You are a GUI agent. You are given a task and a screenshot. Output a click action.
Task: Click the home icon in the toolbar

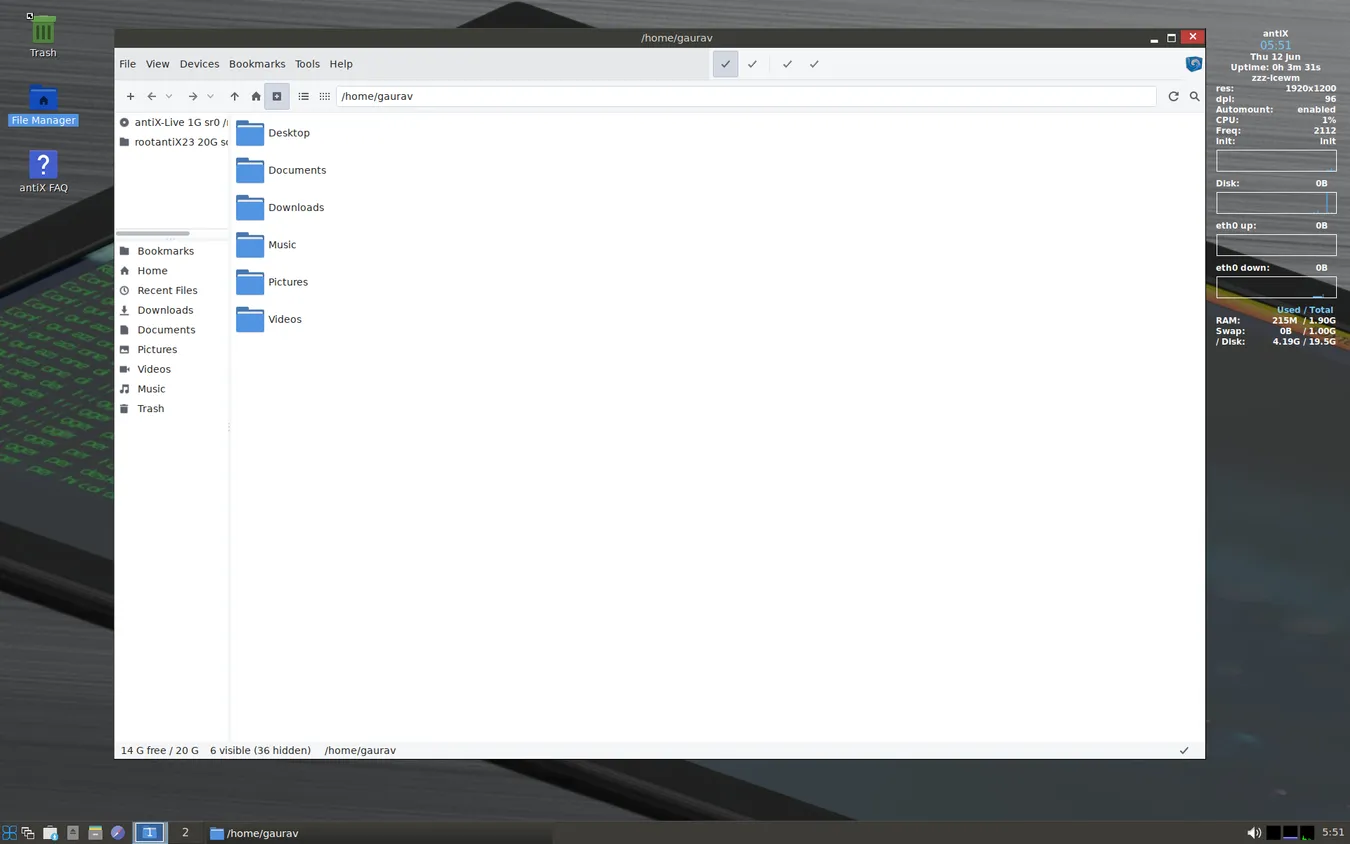(x=256, y=96)
